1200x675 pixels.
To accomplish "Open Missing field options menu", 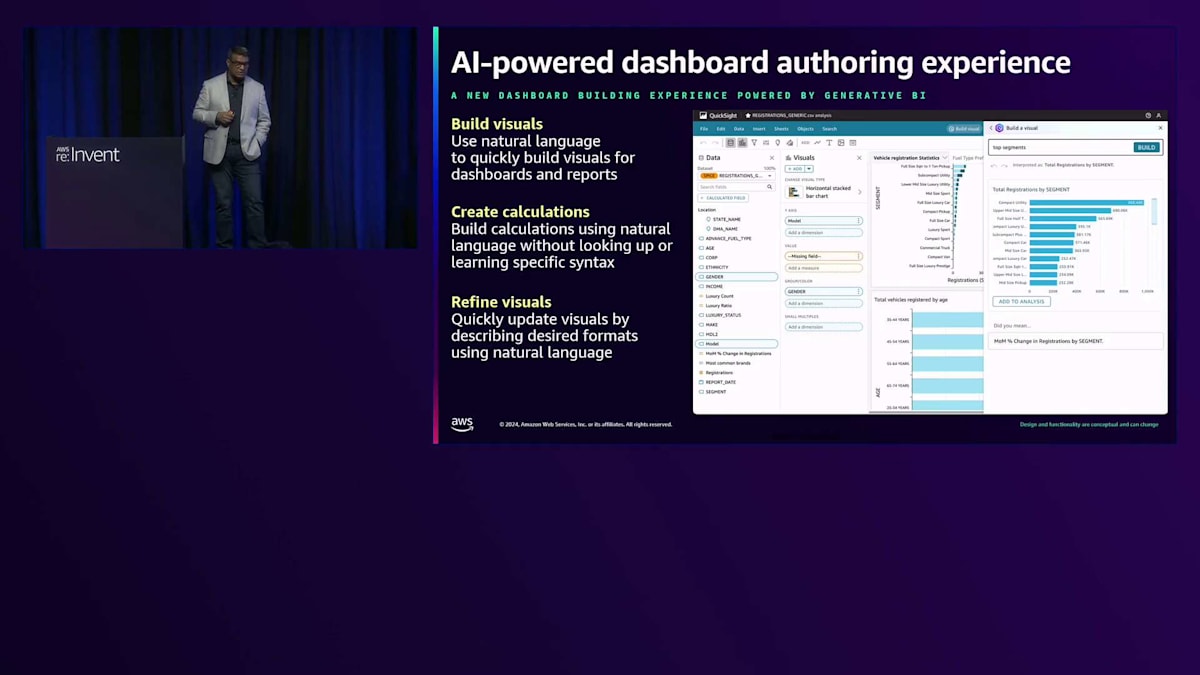I will pos(858,256).
